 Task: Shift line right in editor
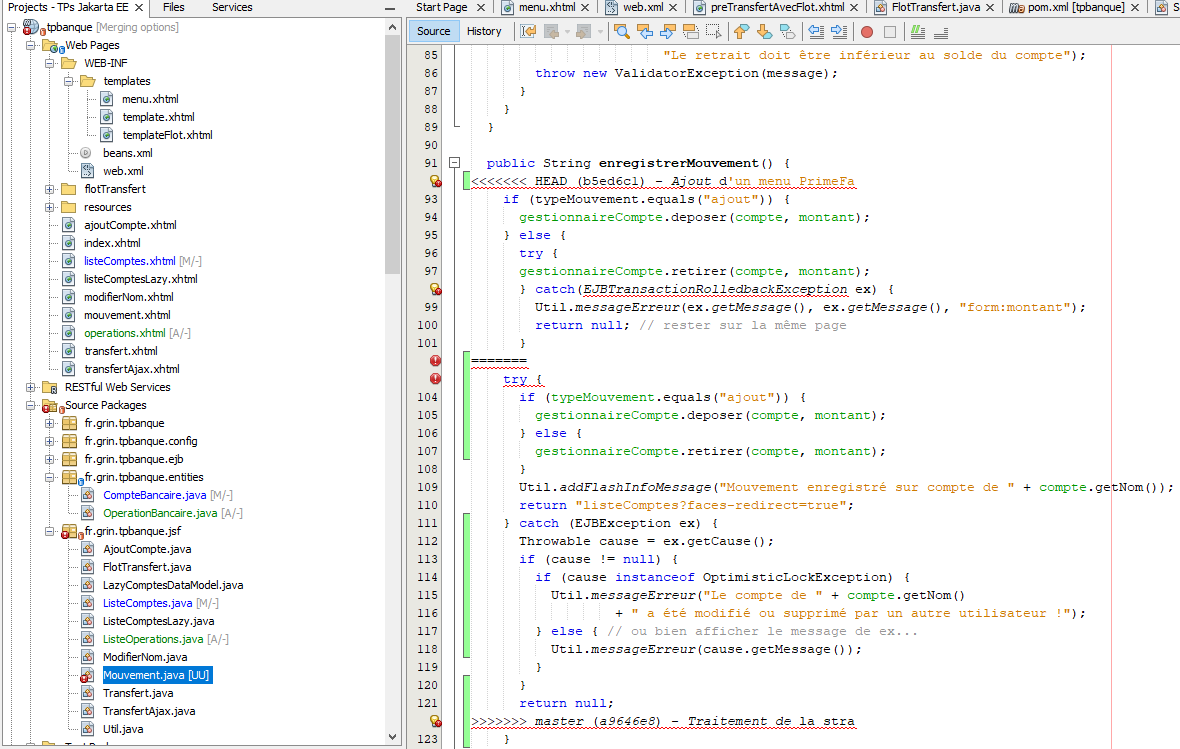(x=839, y=32)
